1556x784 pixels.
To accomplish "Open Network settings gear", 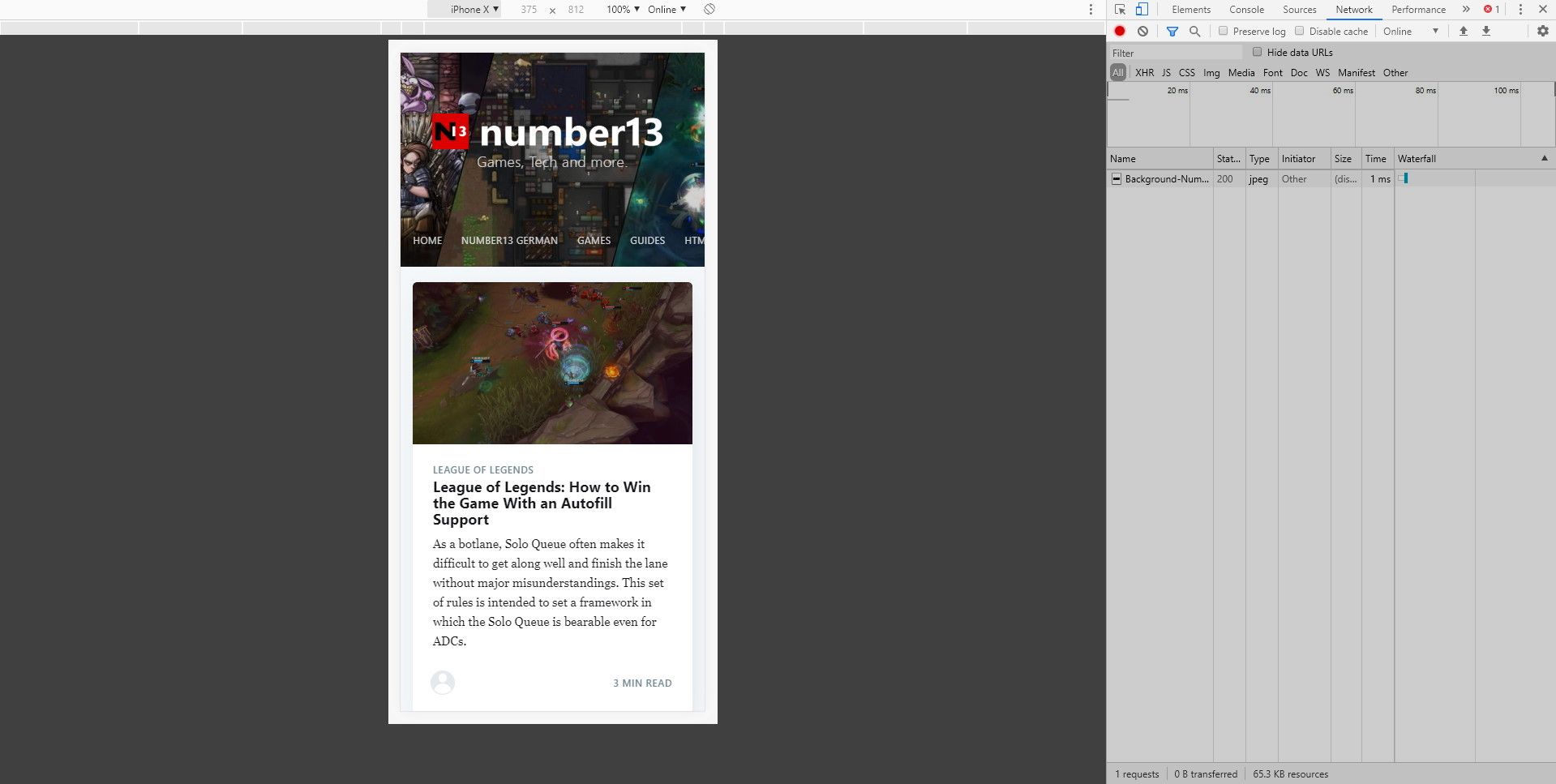I will (1542, 31).
